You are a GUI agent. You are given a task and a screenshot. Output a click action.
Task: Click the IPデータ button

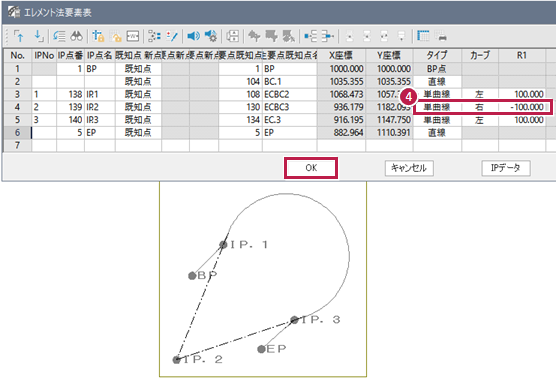(x=506, y=168)
